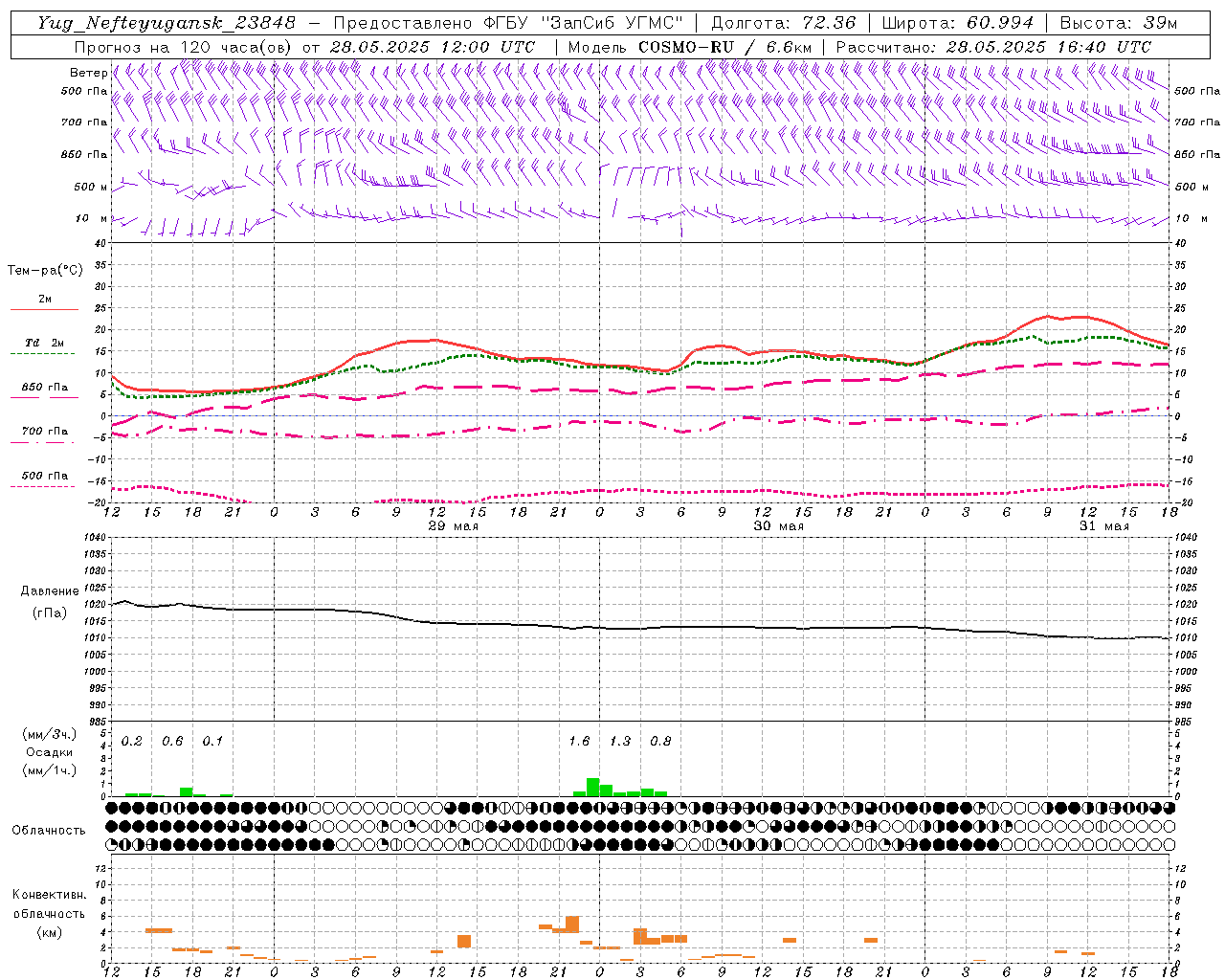The width and height of the screenshot is (1225, 980).
Task: Select the 1.3 three-hour precipitation value
Action: (620, 741)
